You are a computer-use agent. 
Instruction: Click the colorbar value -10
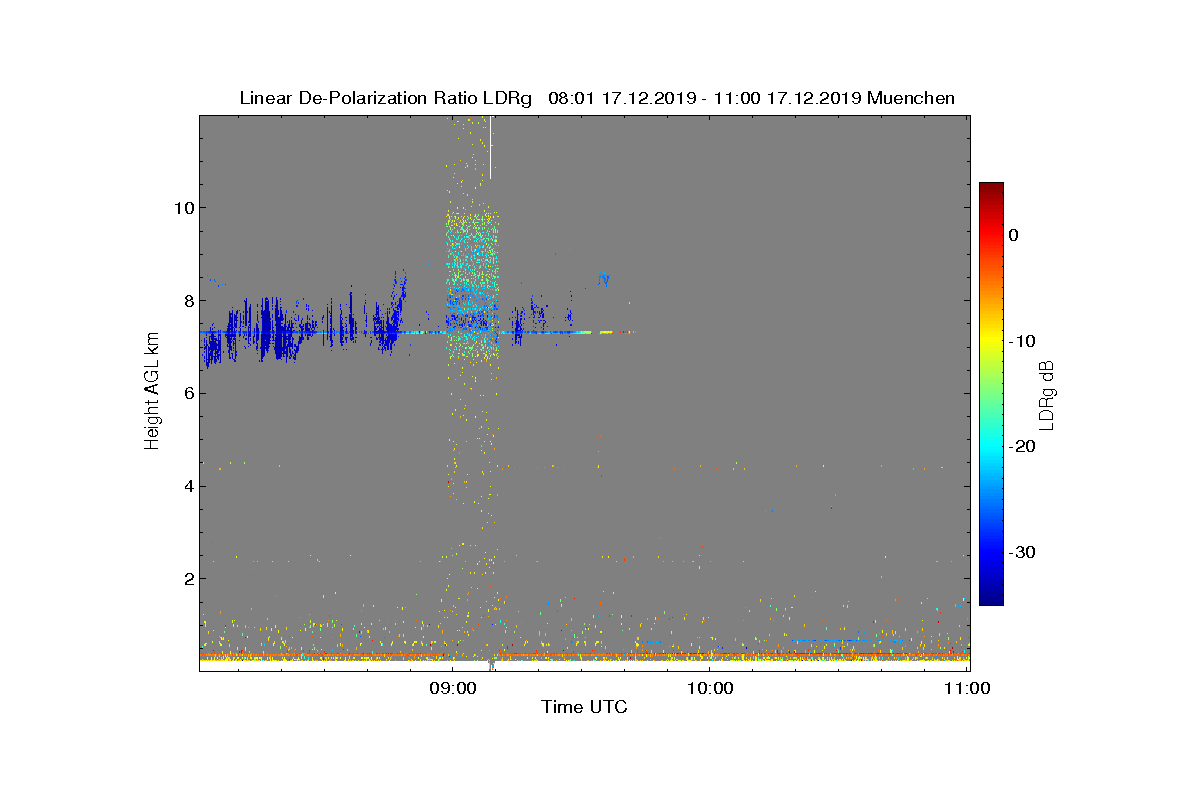click(x=1021, y=341)
